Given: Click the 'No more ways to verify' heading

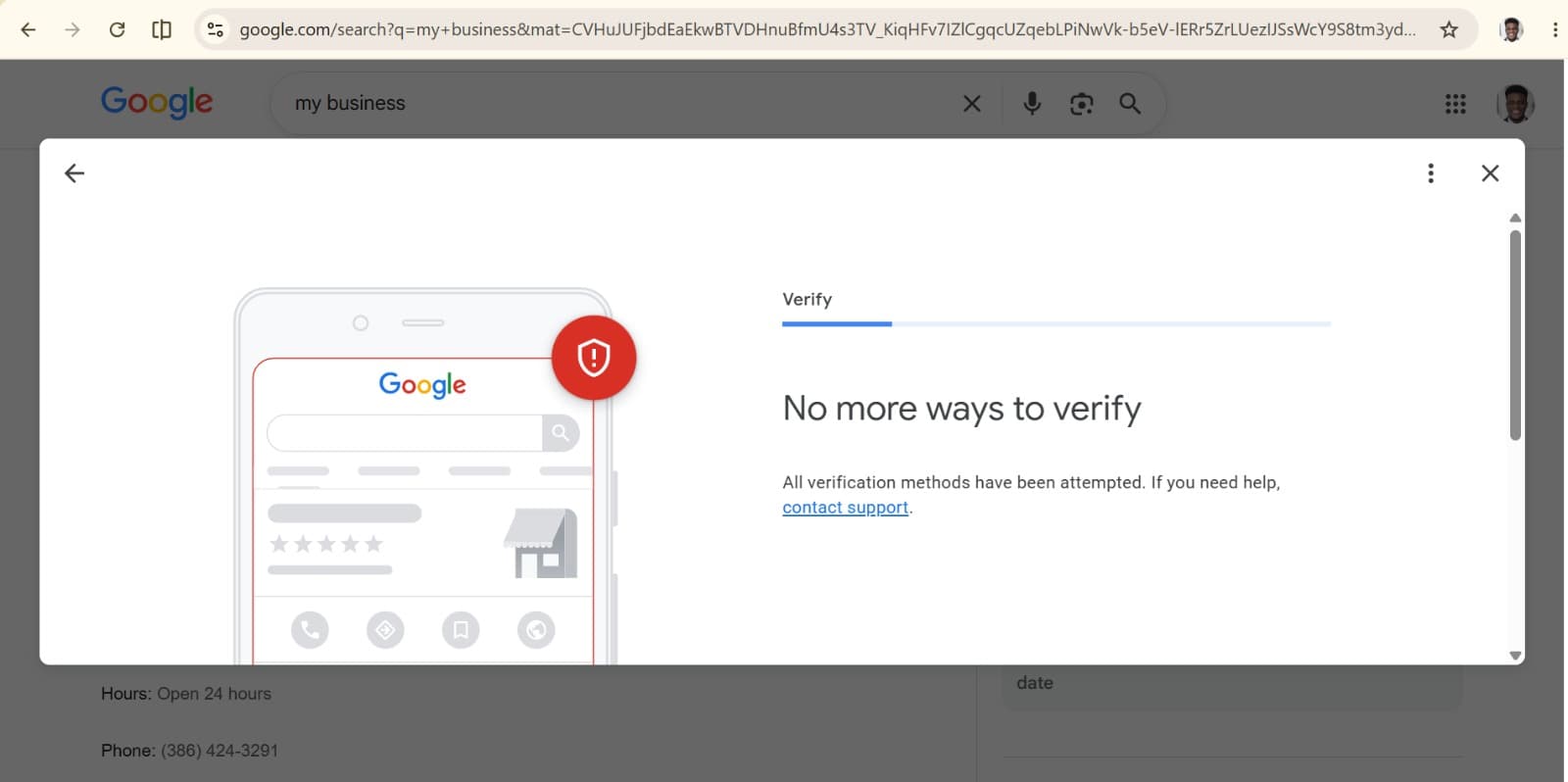Looking at the screenshot, I should coord(961,408).
